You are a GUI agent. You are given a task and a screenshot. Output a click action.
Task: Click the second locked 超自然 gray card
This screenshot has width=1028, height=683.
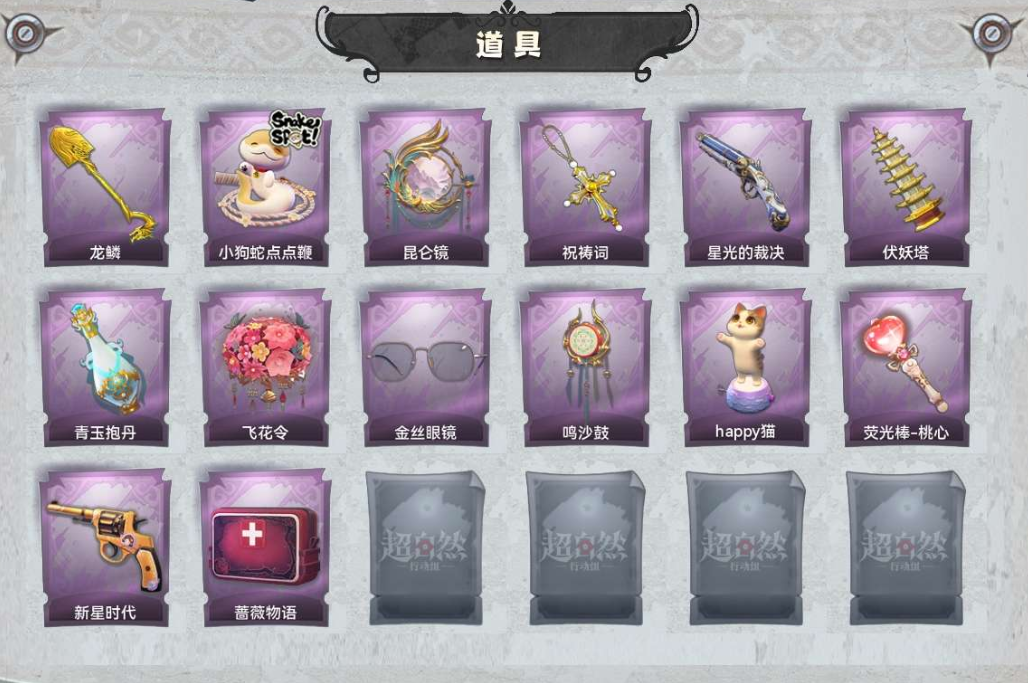pyautogui.click(x=585, y=548)
